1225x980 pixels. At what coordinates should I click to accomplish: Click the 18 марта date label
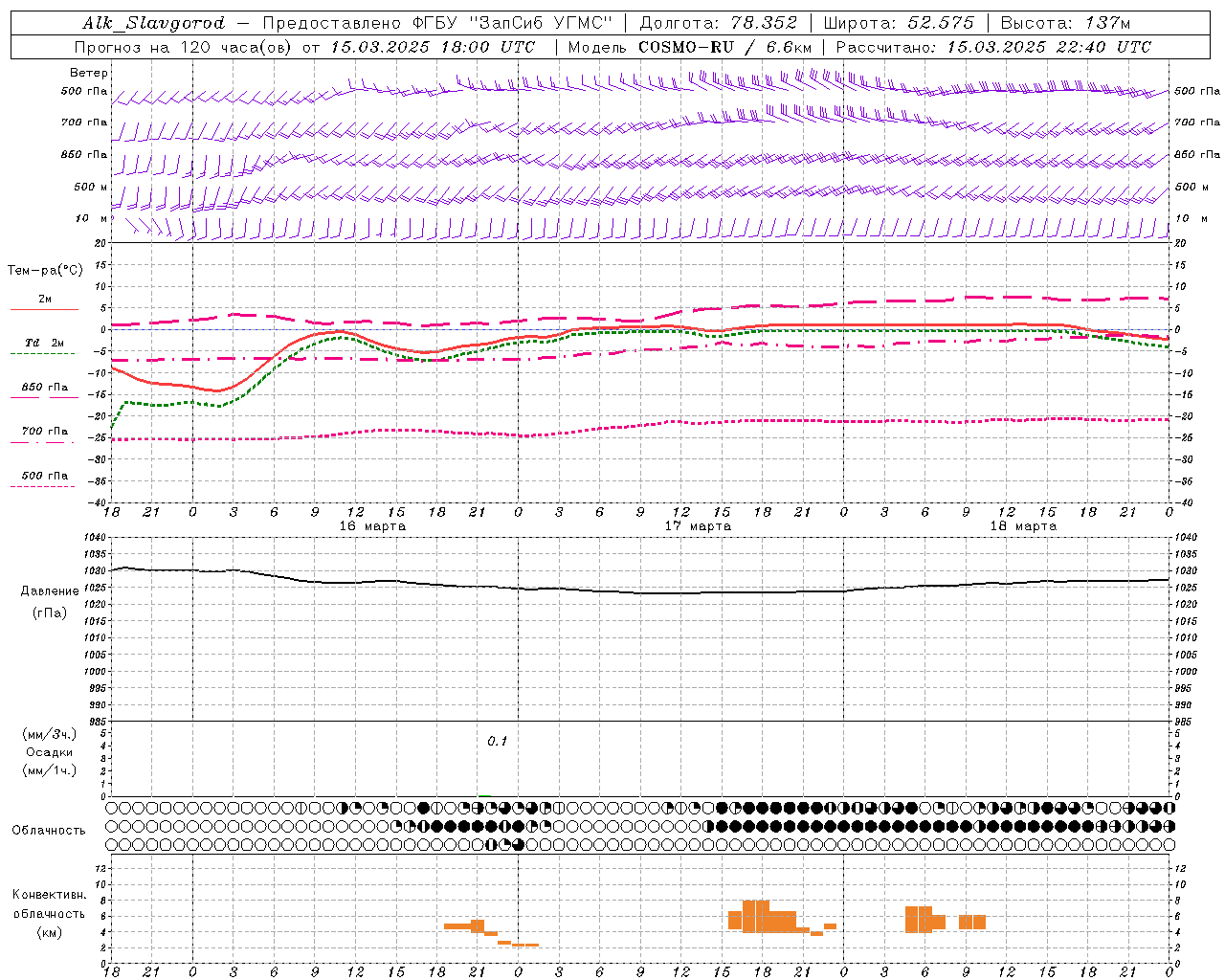pos(1023,526)
